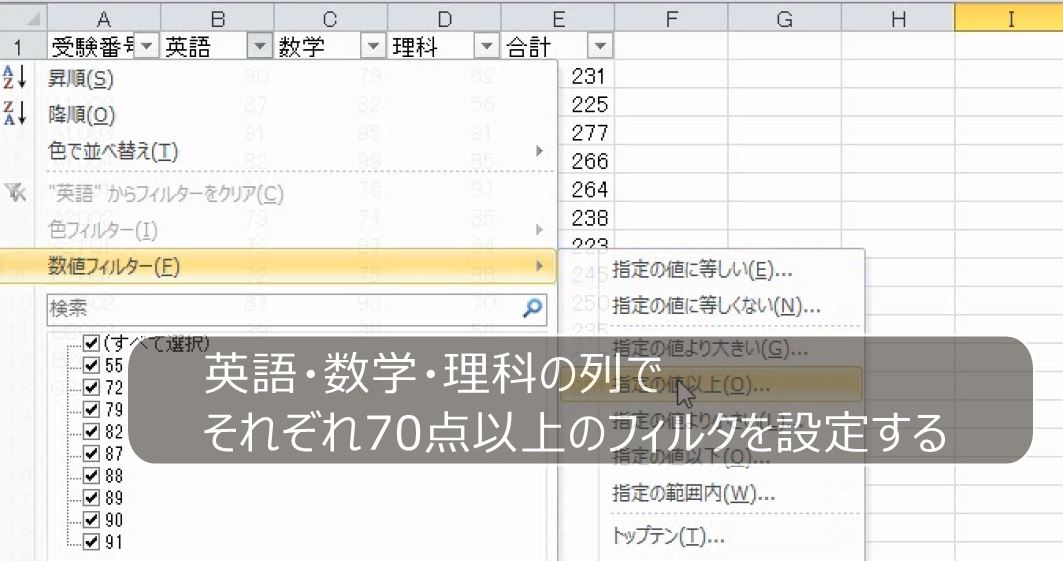This screenshot has height=561, width=1063.
Task: Click the 合計 header cell text
Action: tap(528, 47)
